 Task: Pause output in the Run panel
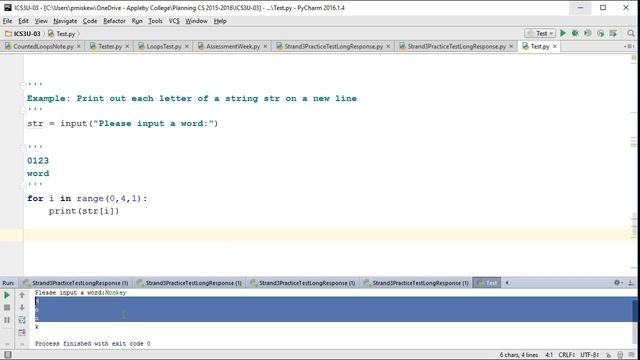pyautogui.click(x=7, y=320)
